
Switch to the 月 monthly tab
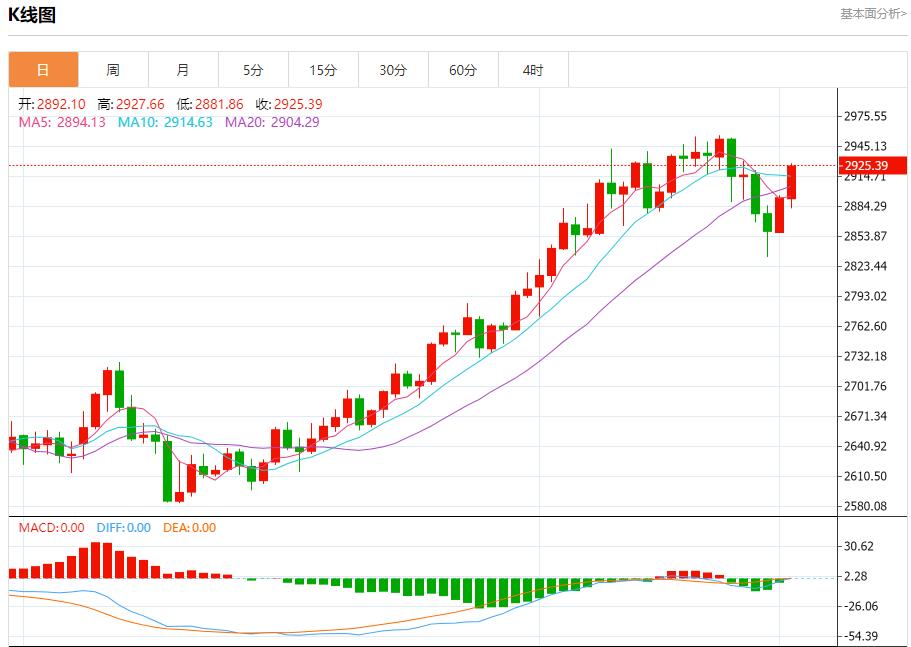183,70
